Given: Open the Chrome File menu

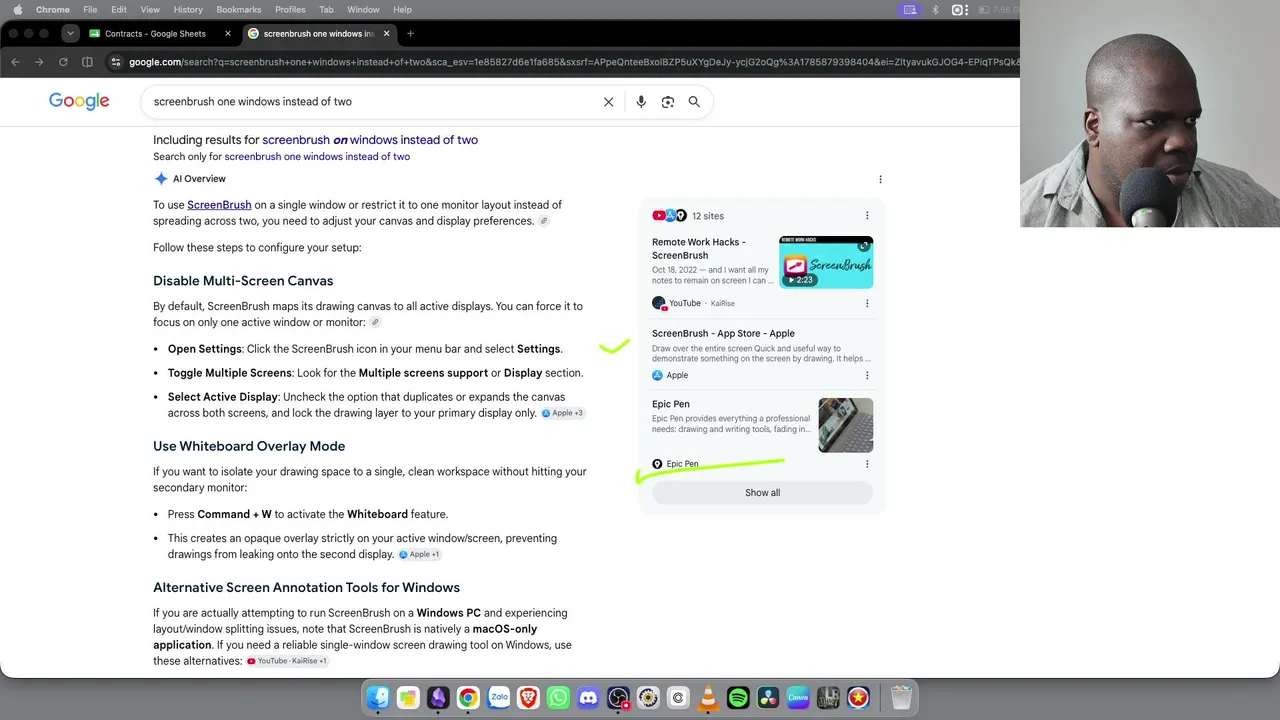Looking at the screenshot, I should (90, 10).
